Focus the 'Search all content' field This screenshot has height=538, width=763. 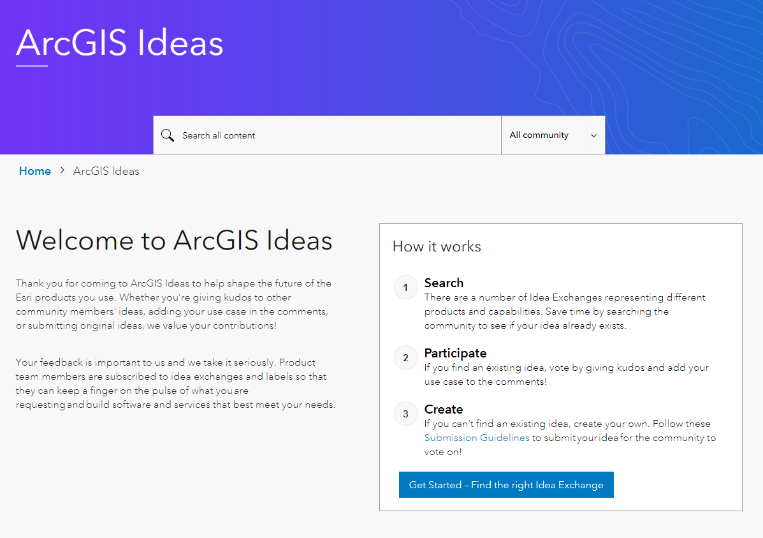pos(327,135)
